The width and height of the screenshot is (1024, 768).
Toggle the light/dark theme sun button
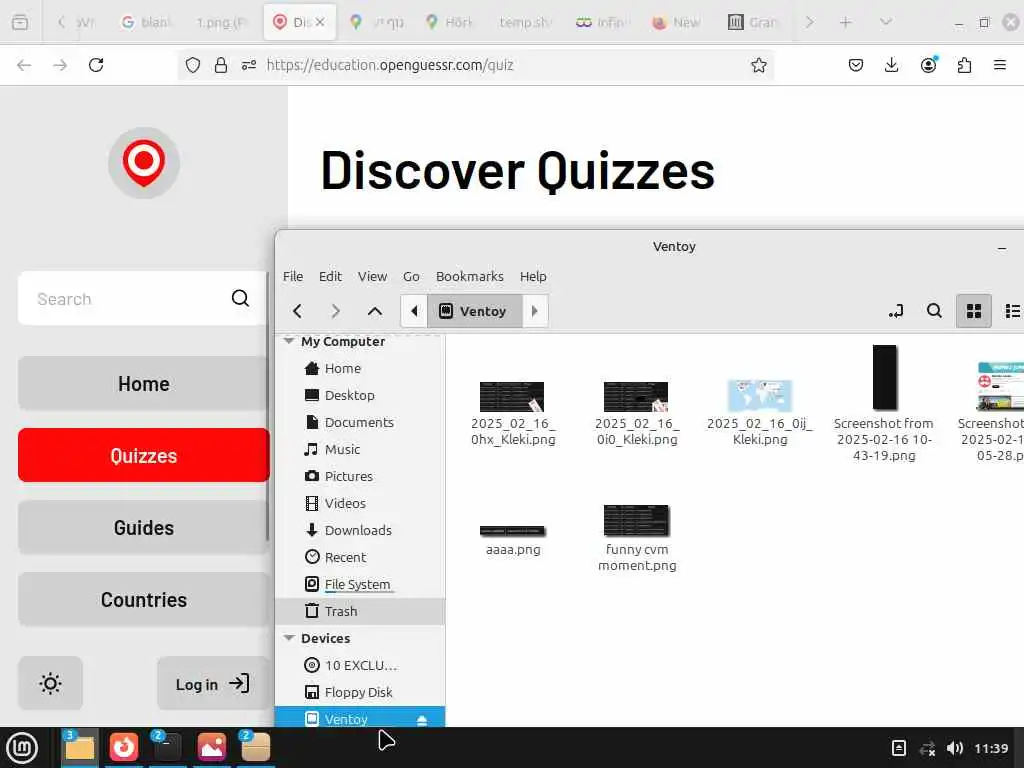pos(50,683)
